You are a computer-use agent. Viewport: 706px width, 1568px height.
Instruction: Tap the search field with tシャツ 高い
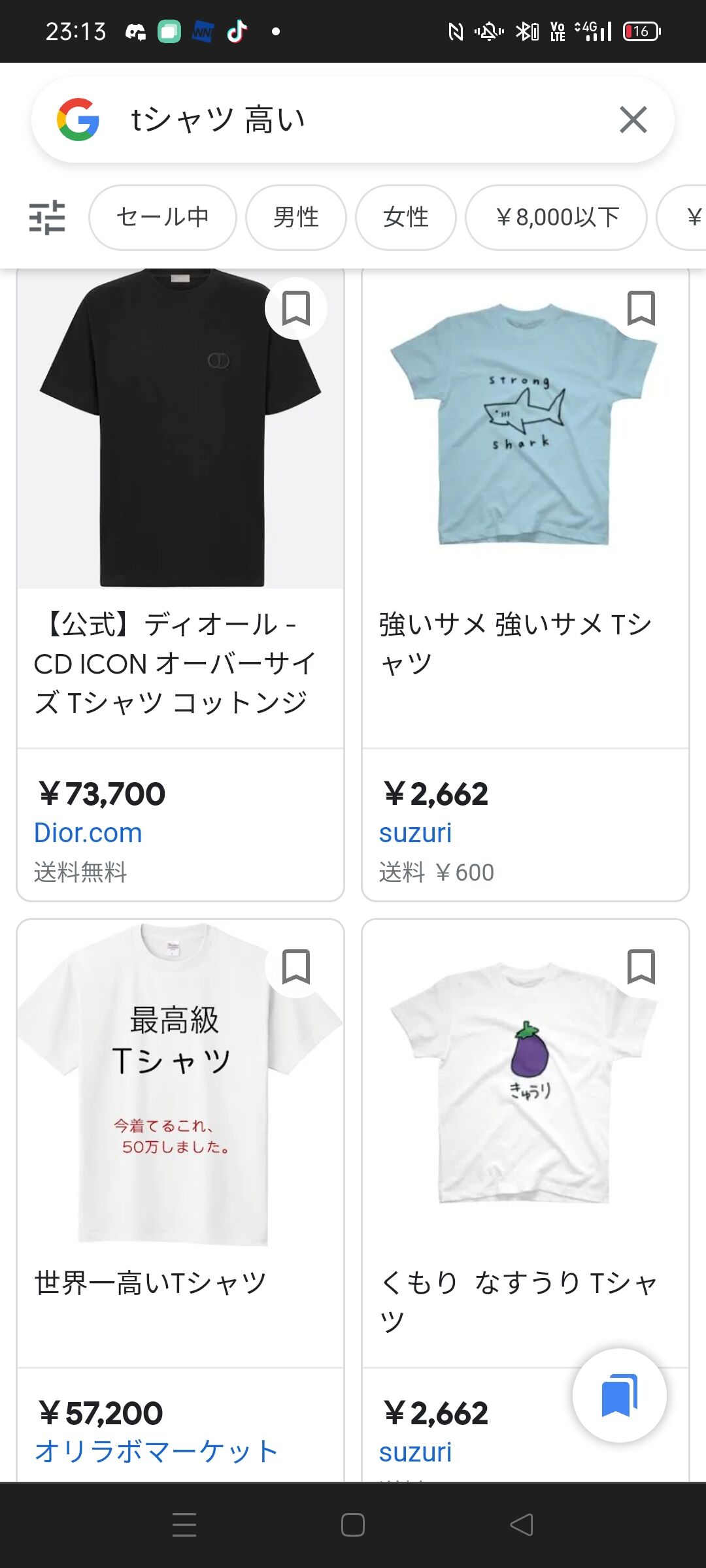point(353,120)
